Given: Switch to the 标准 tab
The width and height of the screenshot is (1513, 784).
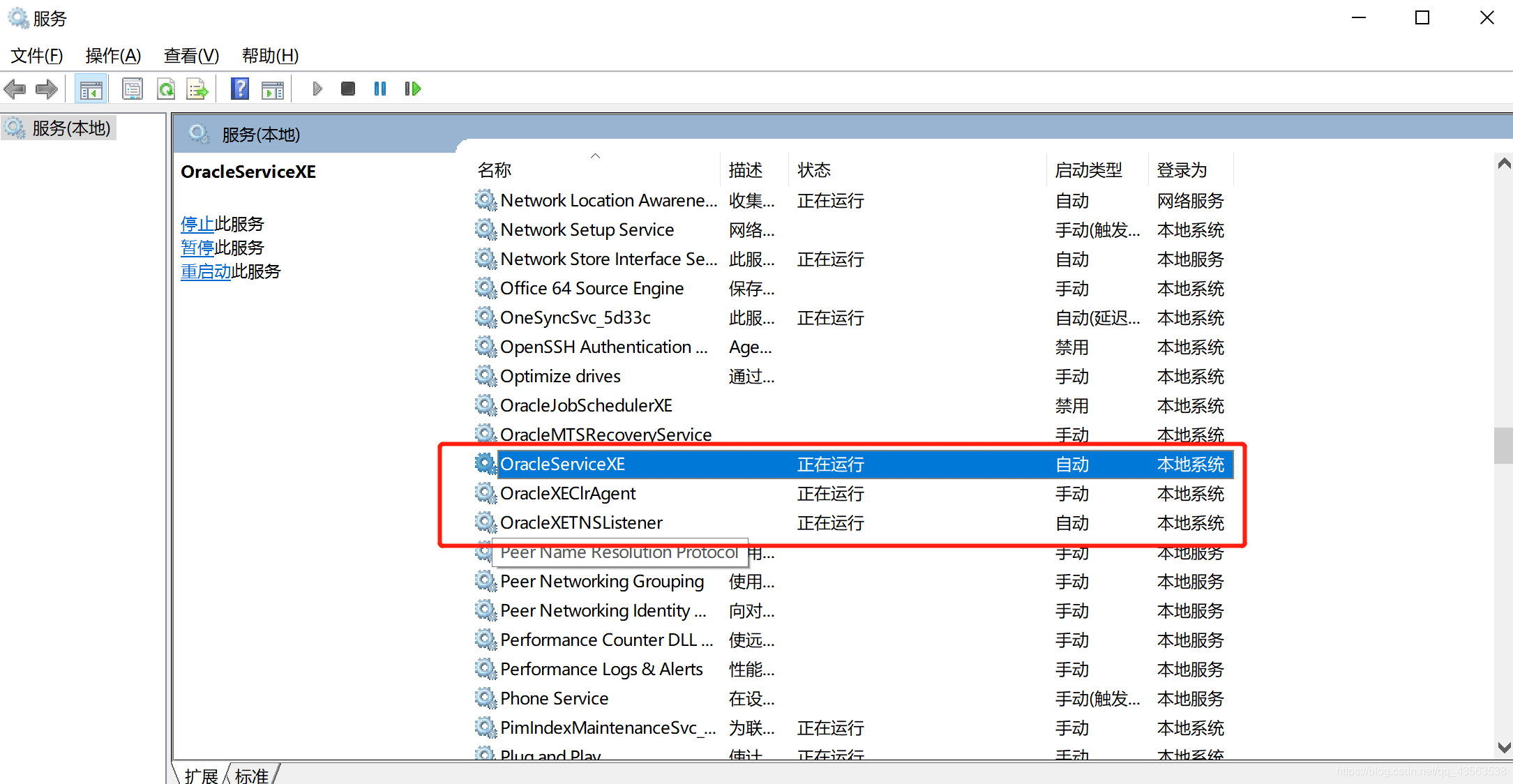Looking at the screenshot, I should pyautogui.click(x=252, y=775).
